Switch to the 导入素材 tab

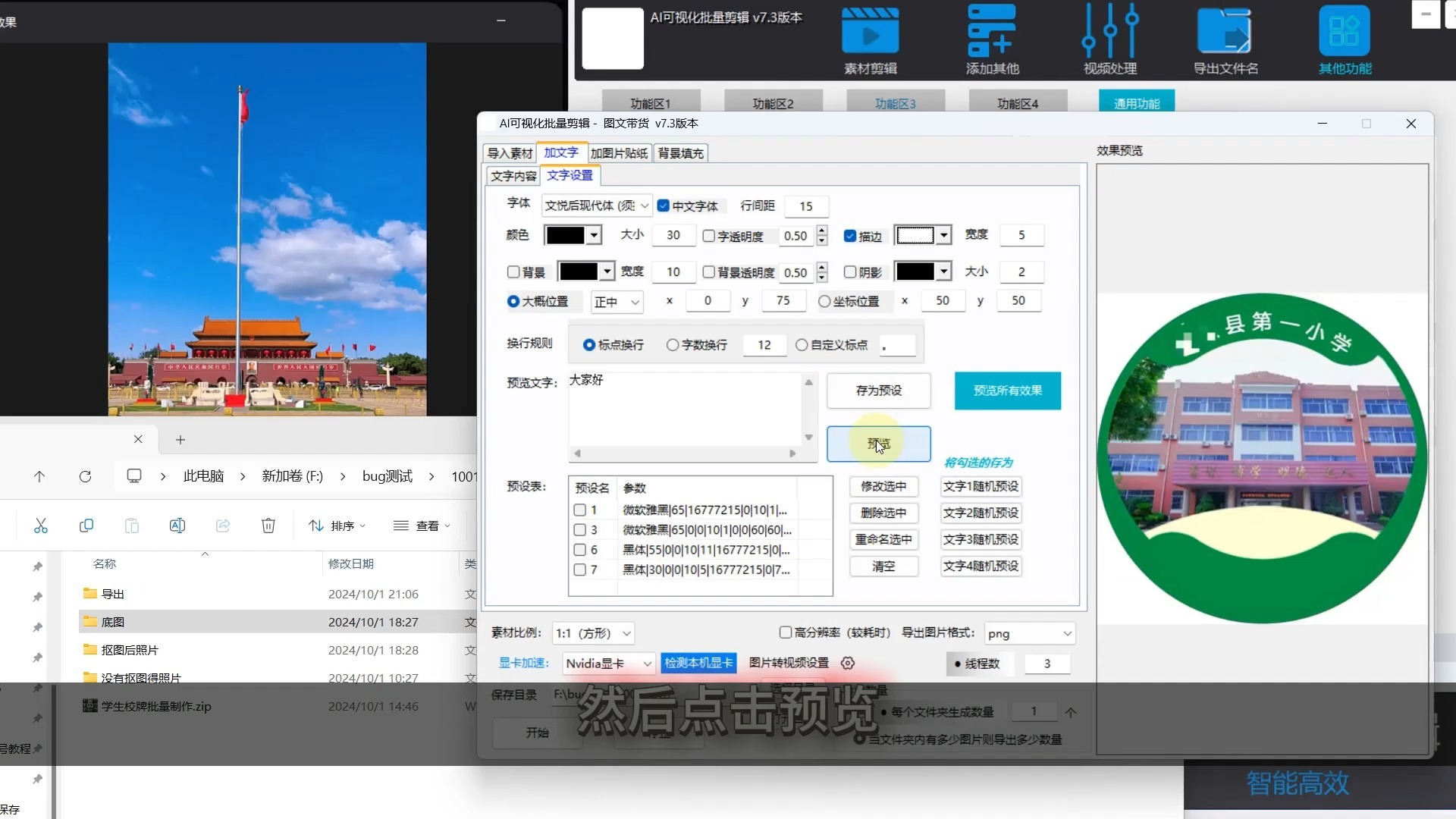(510, 153)
